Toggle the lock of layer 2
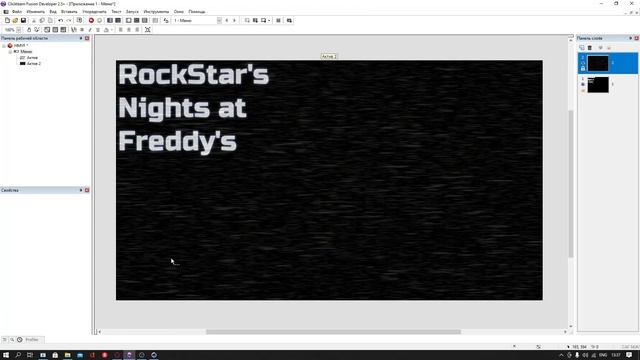 pyautogui.click(x=583, y=69)
